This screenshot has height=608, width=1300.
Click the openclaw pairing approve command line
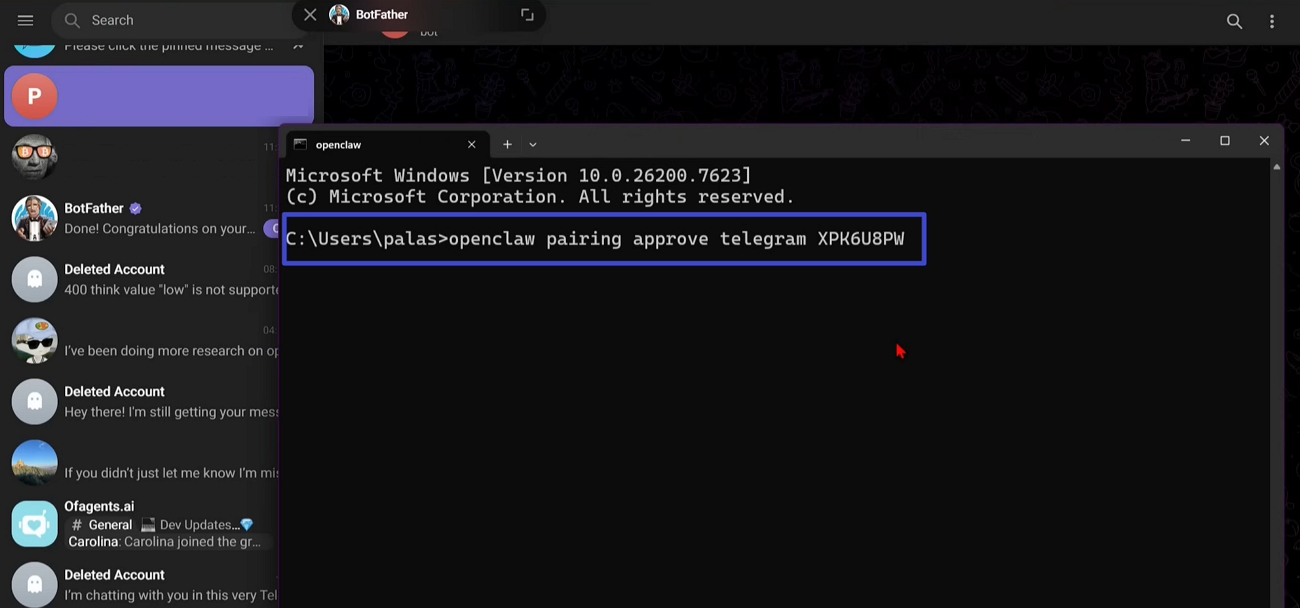[x=595, y=239]
